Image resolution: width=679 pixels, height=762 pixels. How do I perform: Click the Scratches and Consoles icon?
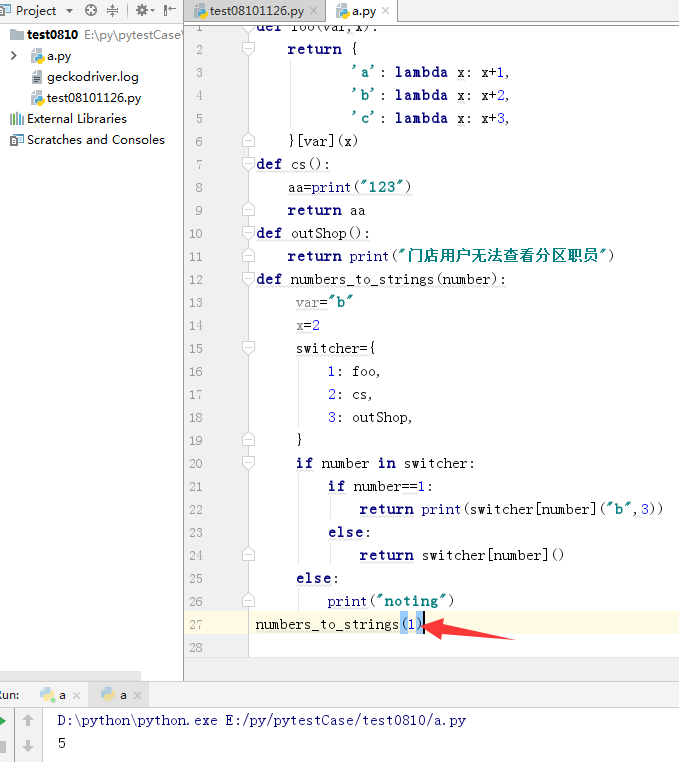(x=17, y=140)
